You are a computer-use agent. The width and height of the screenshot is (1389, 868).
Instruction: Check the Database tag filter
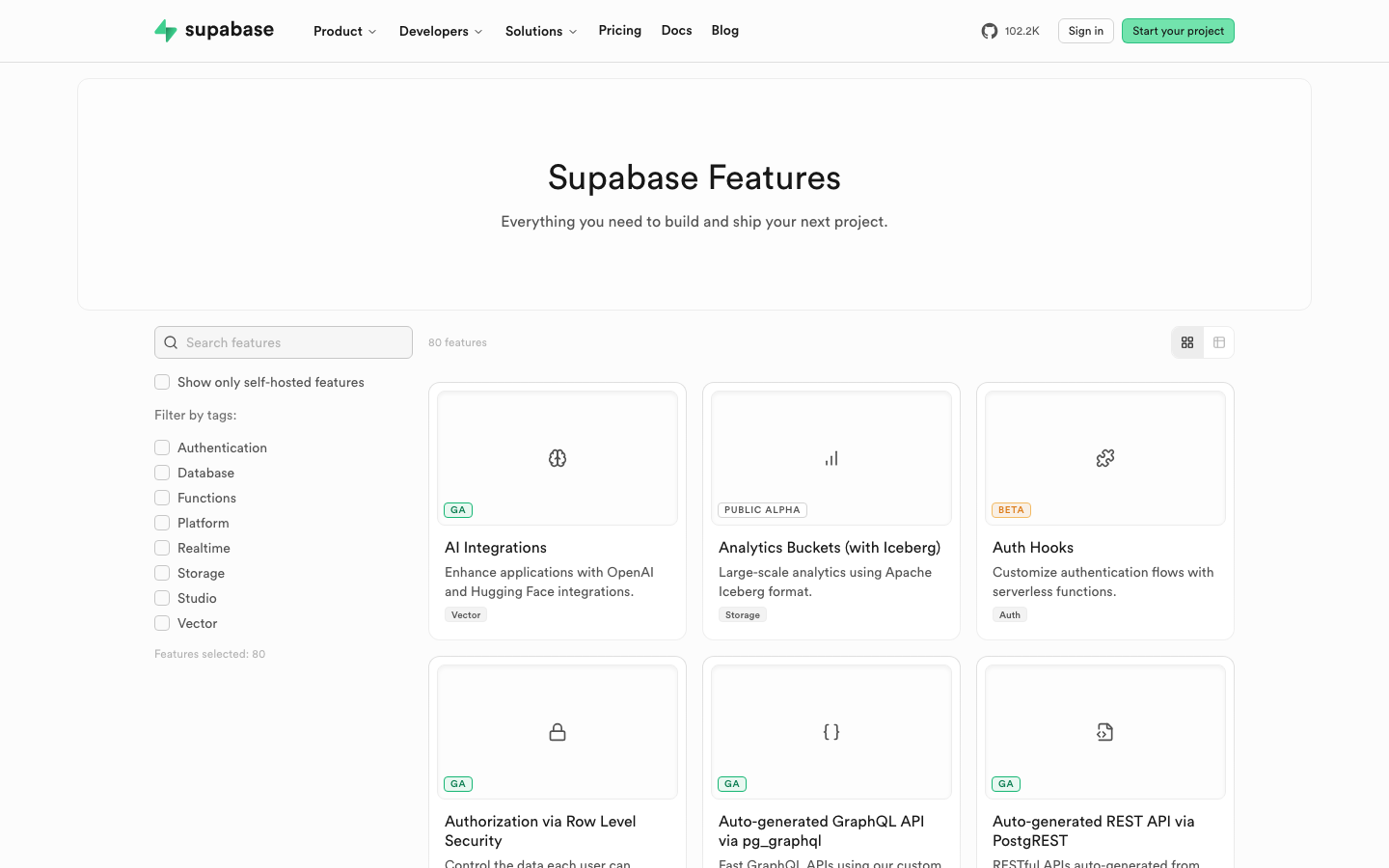click(x=162, y=473)
